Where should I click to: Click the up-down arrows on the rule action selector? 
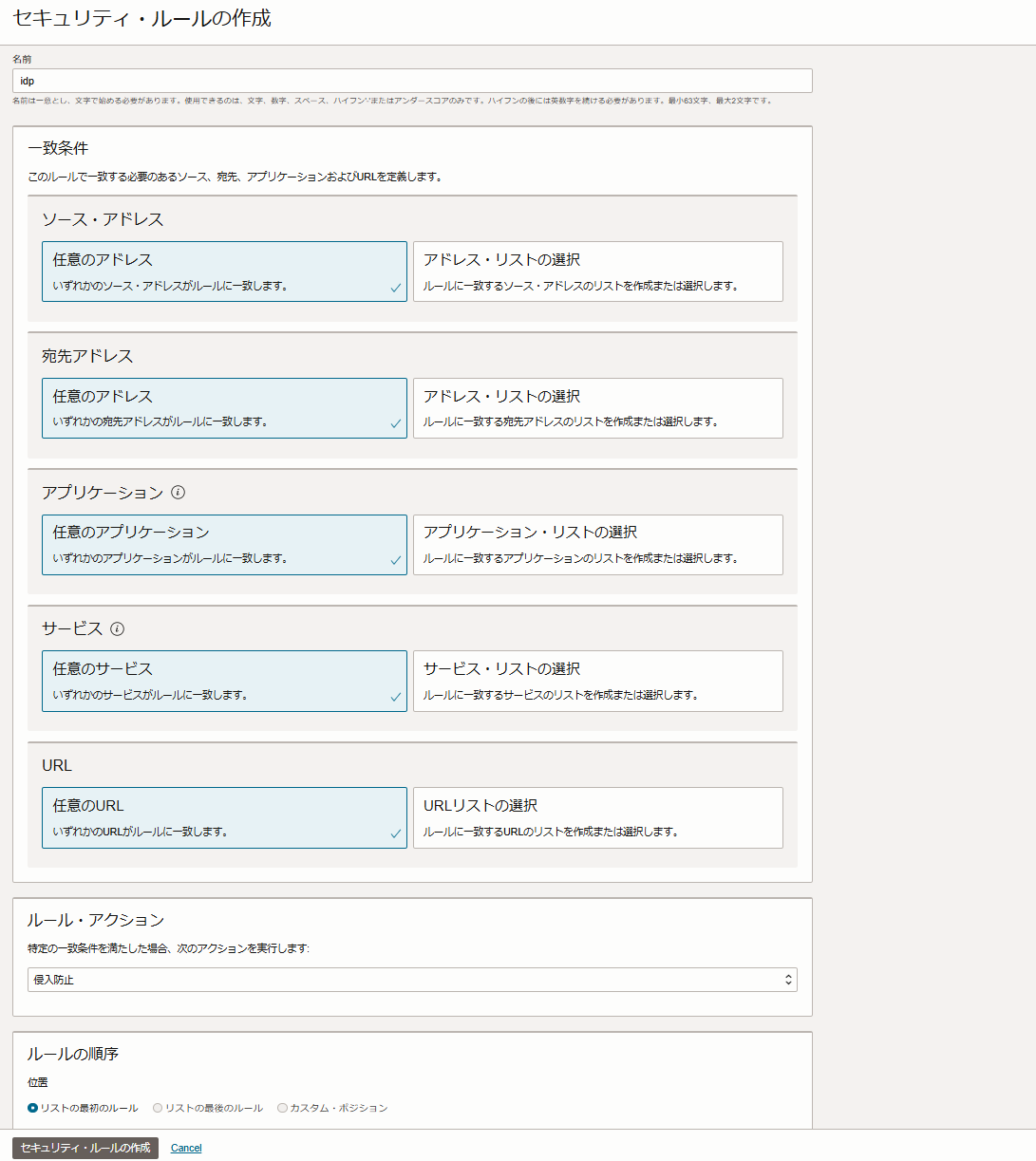789,979
